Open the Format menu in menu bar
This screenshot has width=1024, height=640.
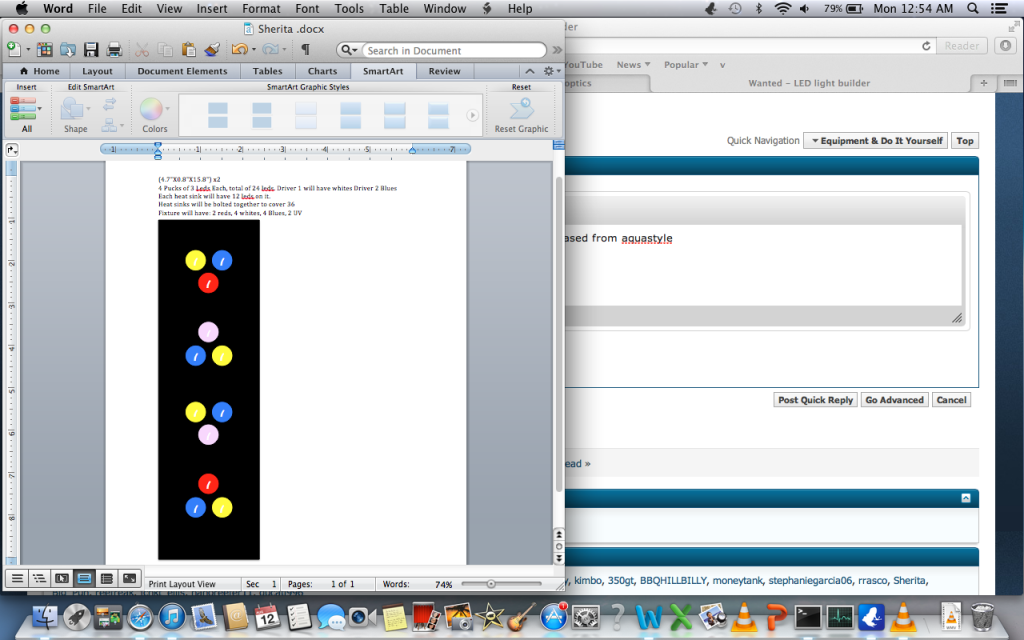pos(261,9)
